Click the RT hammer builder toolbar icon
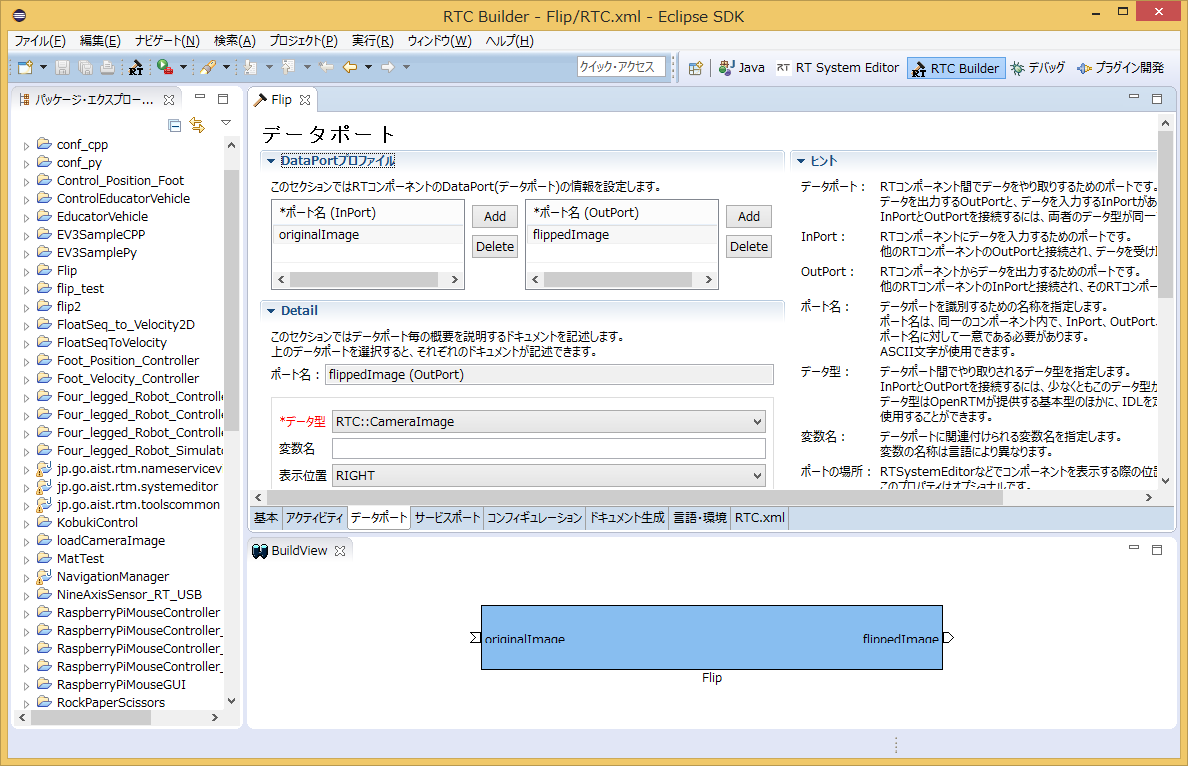This screenshot has width=1188, height=766. (136, 67)
